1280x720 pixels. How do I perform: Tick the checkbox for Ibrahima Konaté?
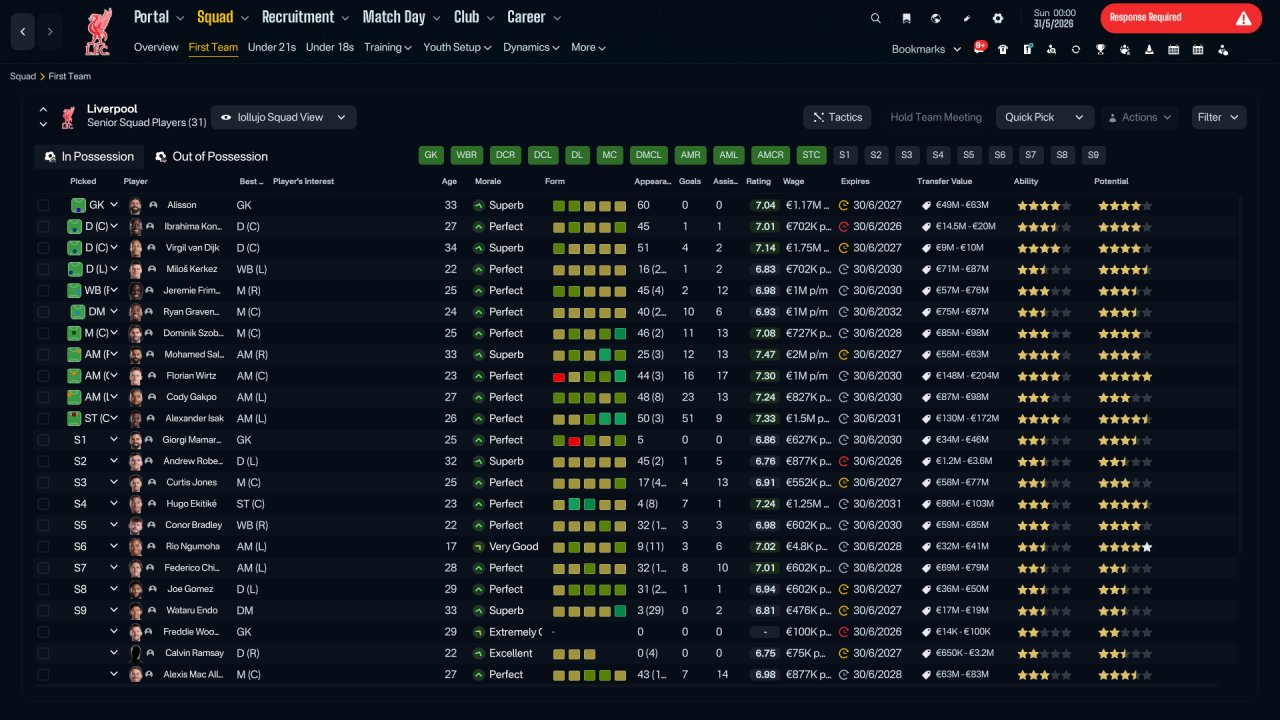tap(43, 227)
